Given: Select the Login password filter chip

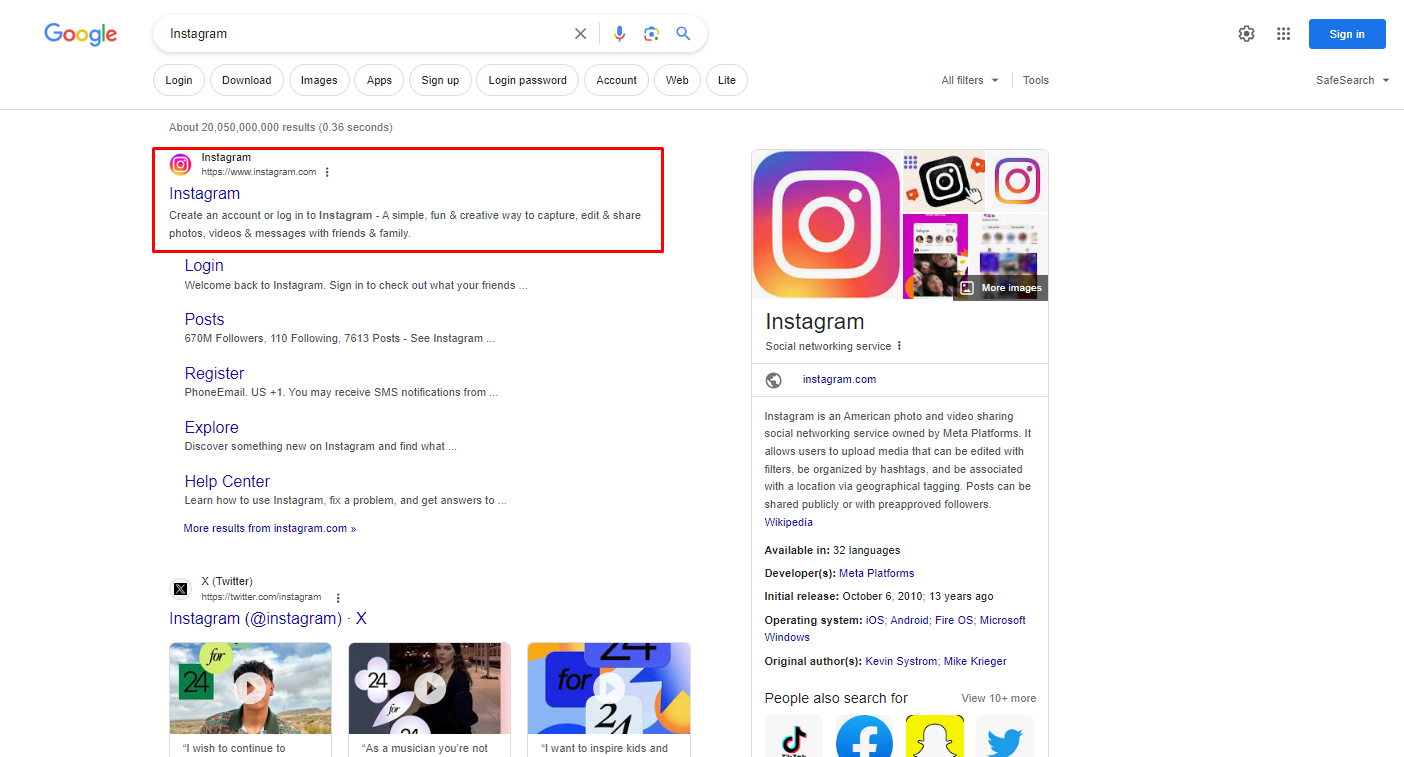Looking at the screenshot, I should (x=528, y=80).
